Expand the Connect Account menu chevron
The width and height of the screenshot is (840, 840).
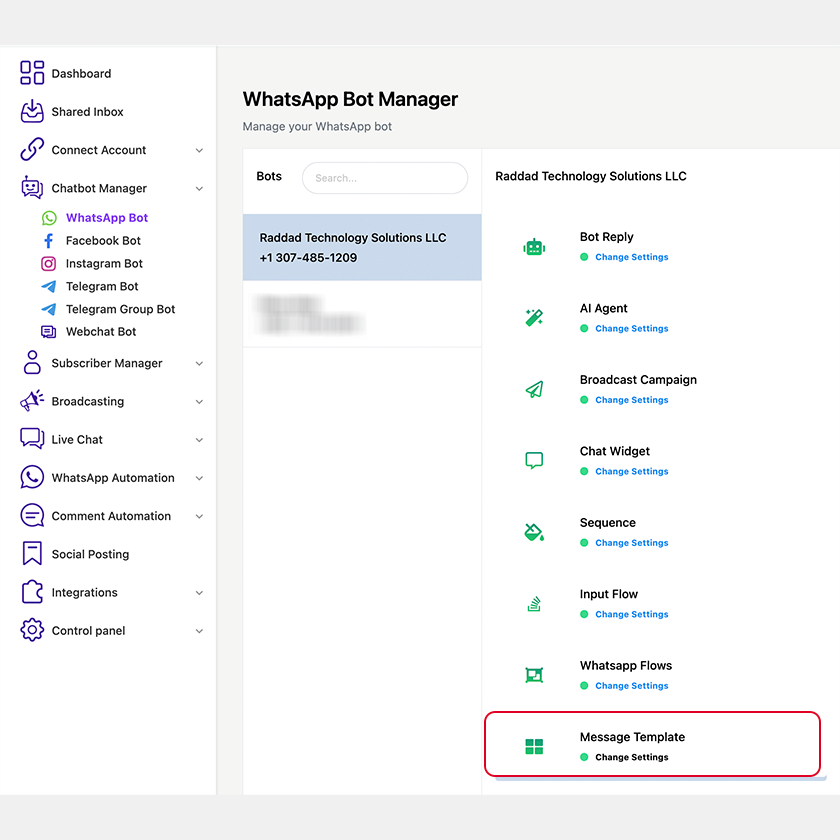[199, 151]
